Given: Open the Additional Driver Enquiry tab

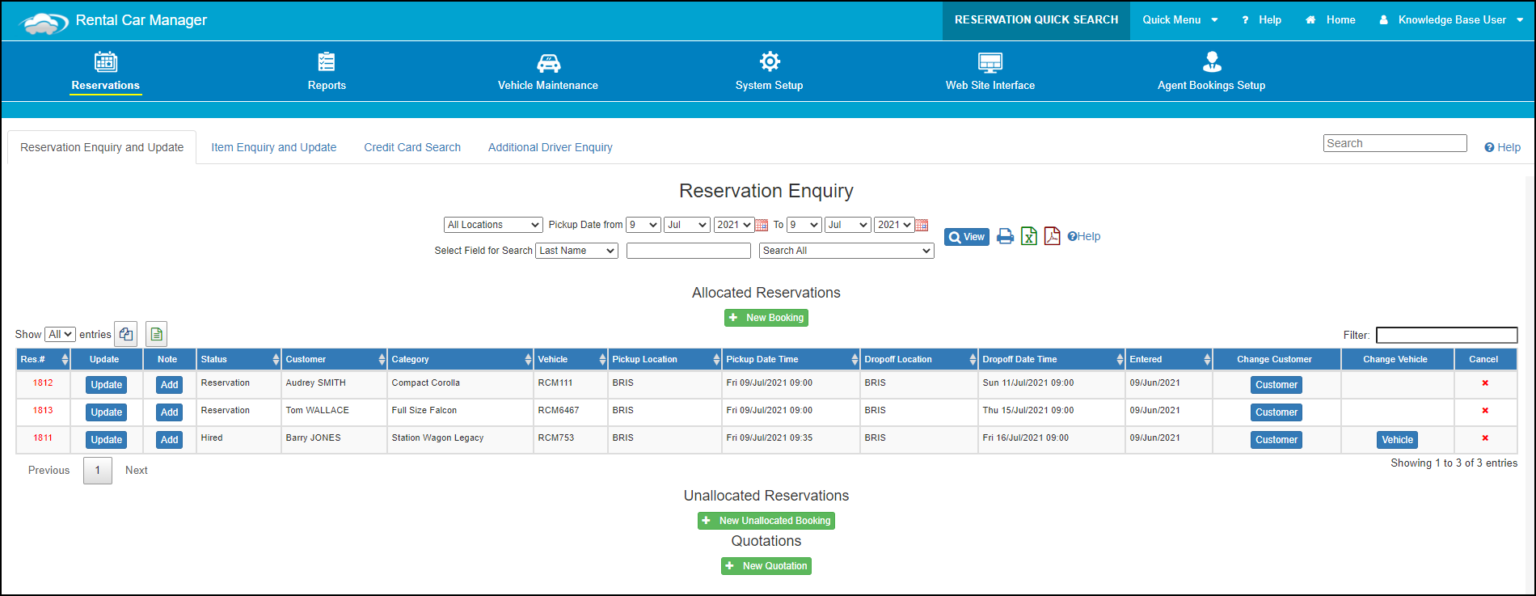Looking at the screenshot, I should (550, 147).
